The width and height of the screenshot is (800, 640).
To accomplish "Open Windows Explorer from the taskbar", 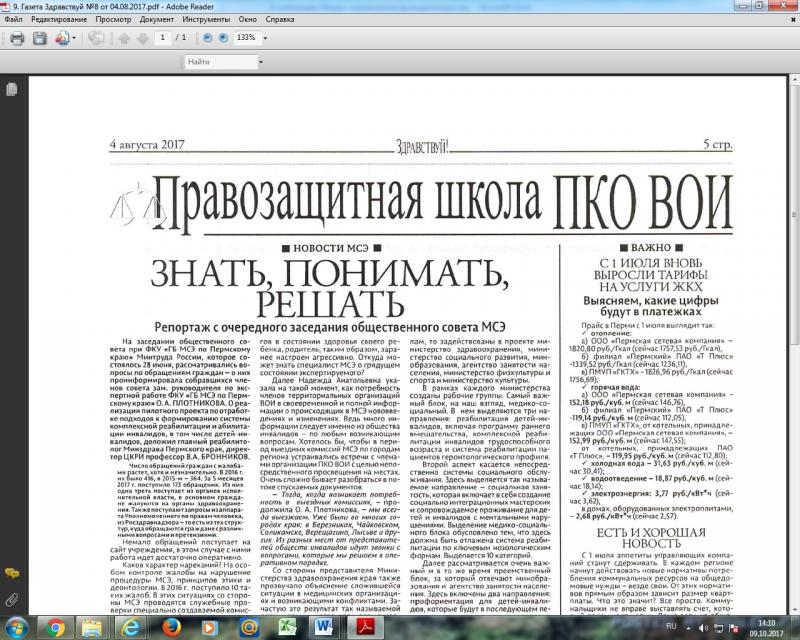I will pos(92,627).
